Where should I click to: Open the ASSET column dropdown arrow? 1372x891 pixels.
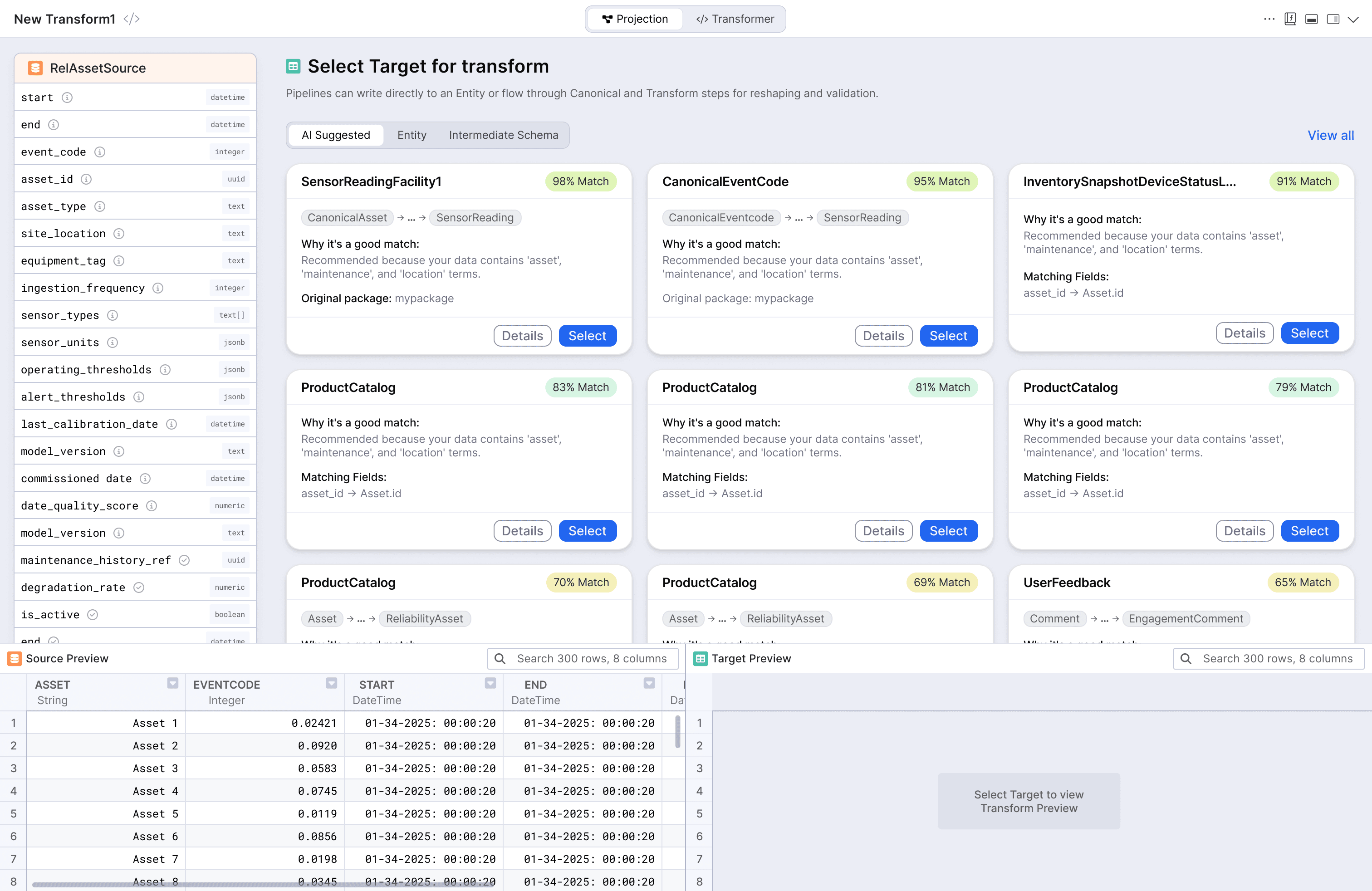click(172, 683)
